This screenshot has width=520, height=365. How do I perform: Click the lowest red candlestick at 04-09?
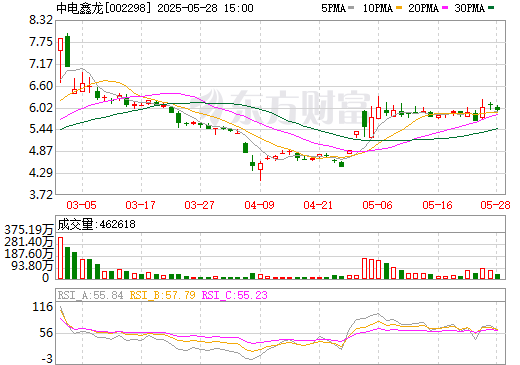(x=260, y=170)
